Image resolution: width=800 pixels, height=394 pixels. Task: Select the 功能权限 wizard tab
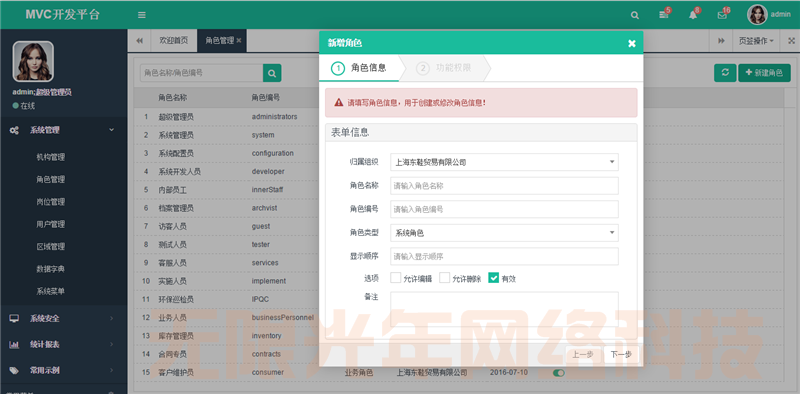(x=444, y=68)
